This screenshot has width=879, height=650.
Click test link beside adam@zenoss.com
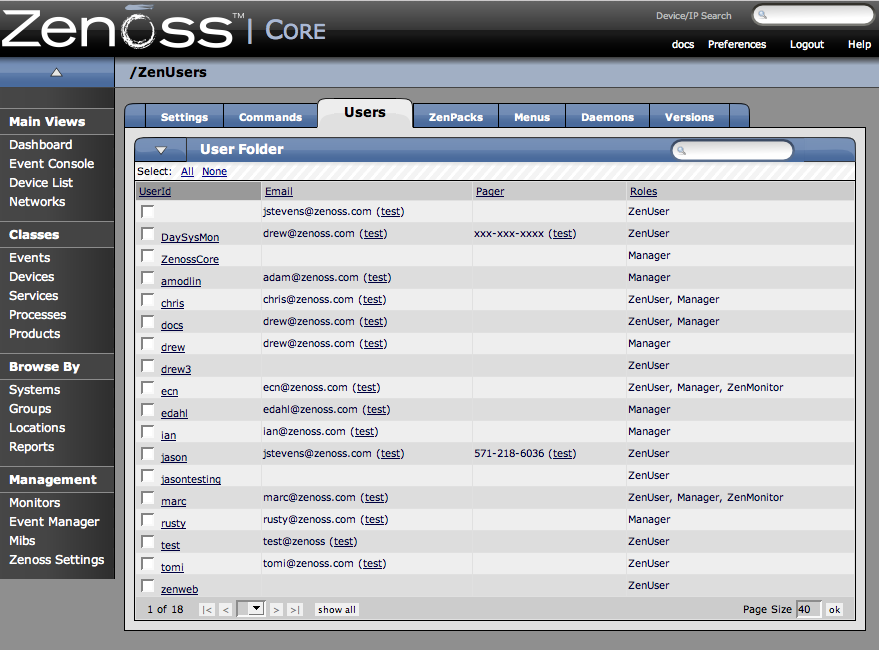[x=377, y=278]
